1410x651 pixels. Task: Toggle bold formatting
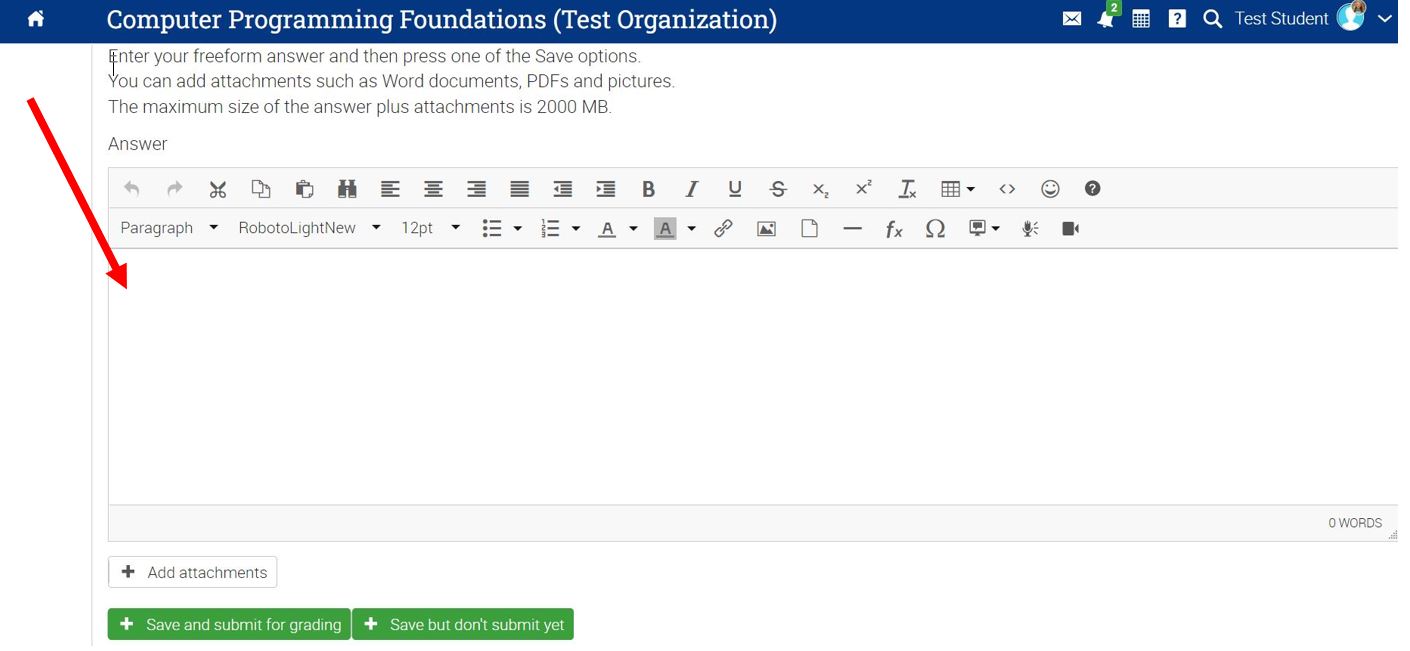(x=648, y=189)
